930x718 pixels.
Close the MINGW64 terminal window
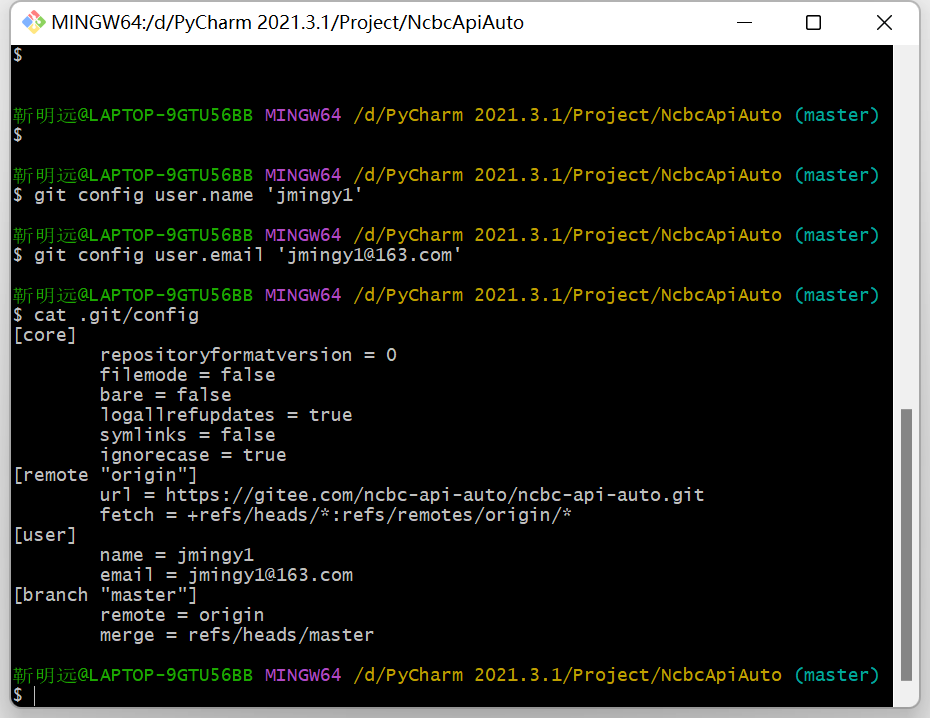884,23
